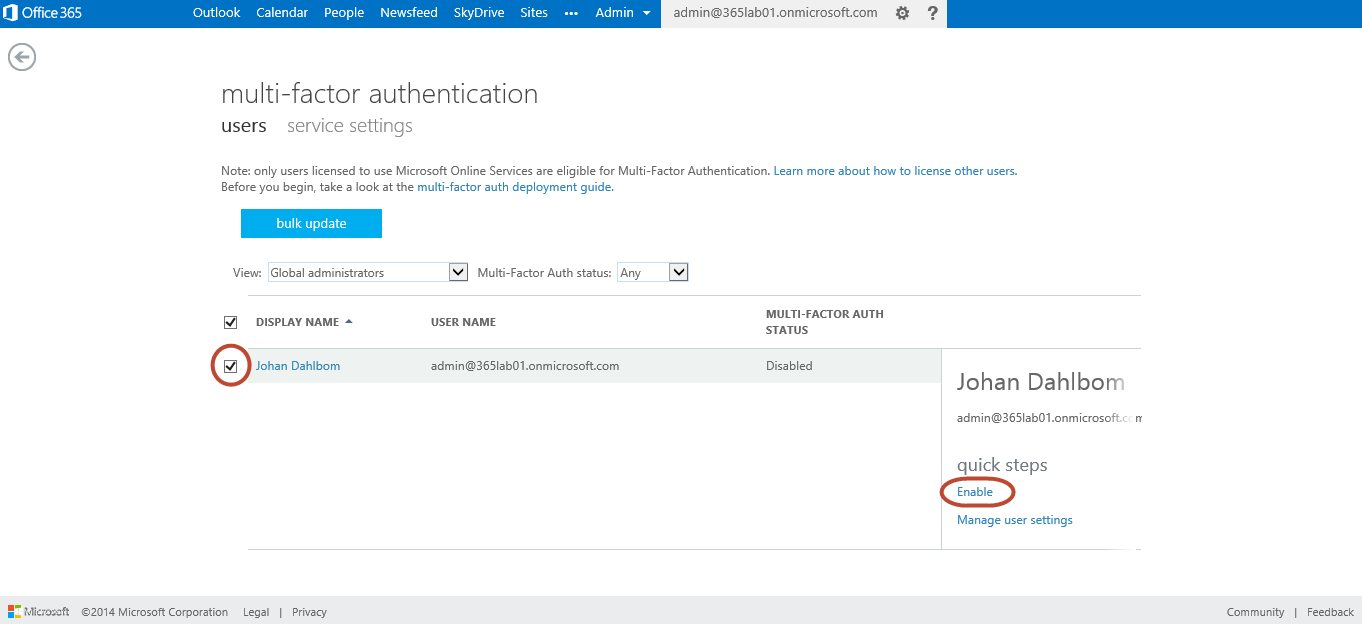1362x624 pixels.
Task: Open the more options ellipsis in navigation
Action: (x=571, y=13)
